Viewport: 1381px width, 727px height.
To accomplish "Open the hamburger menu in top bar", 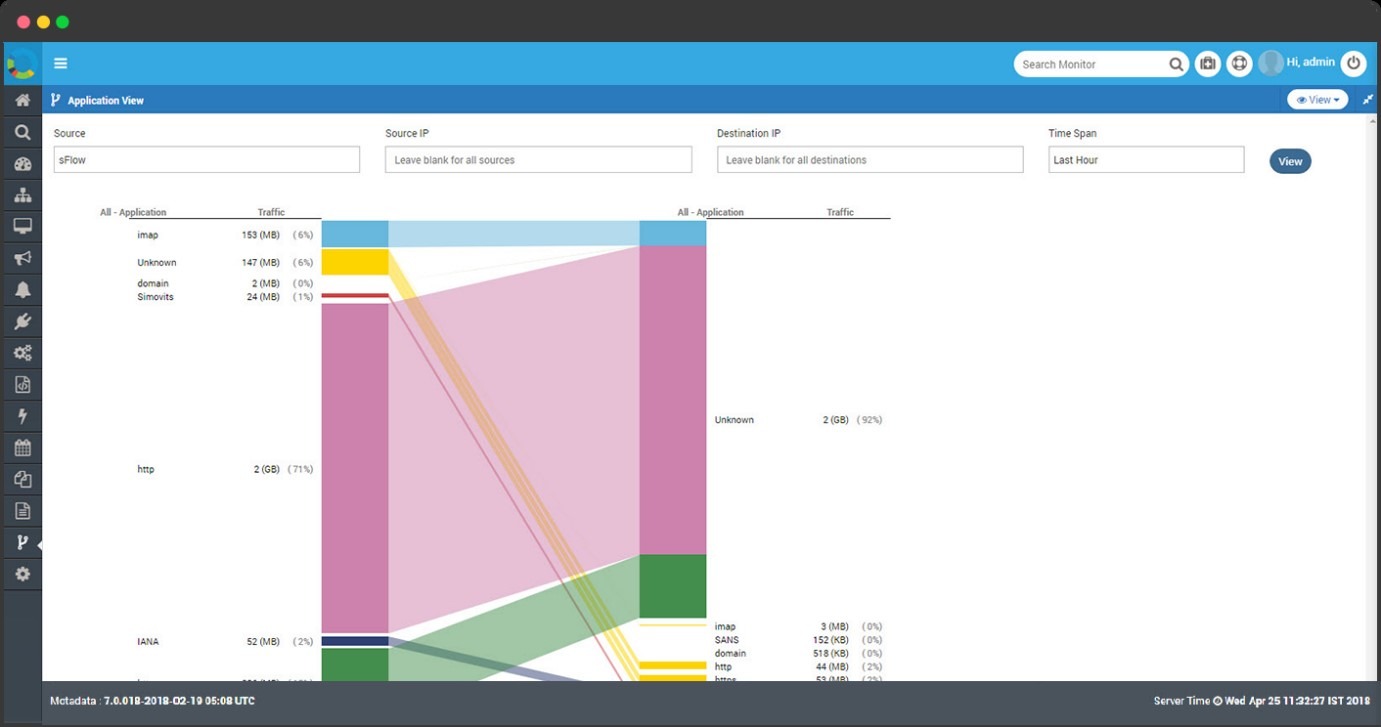I will point(61,64).
